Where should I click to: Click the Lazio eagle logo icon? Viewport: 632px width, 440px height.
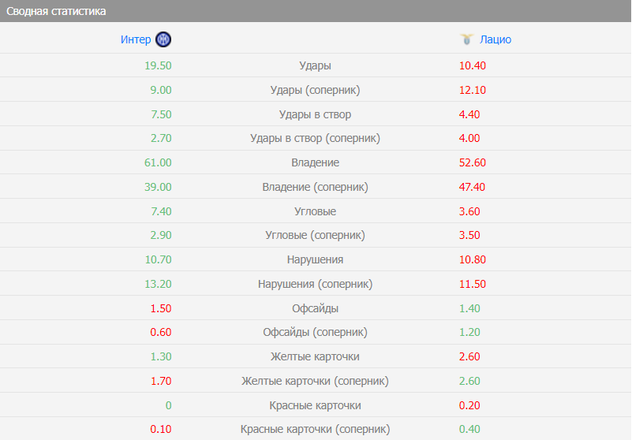[x=466, y=40]
